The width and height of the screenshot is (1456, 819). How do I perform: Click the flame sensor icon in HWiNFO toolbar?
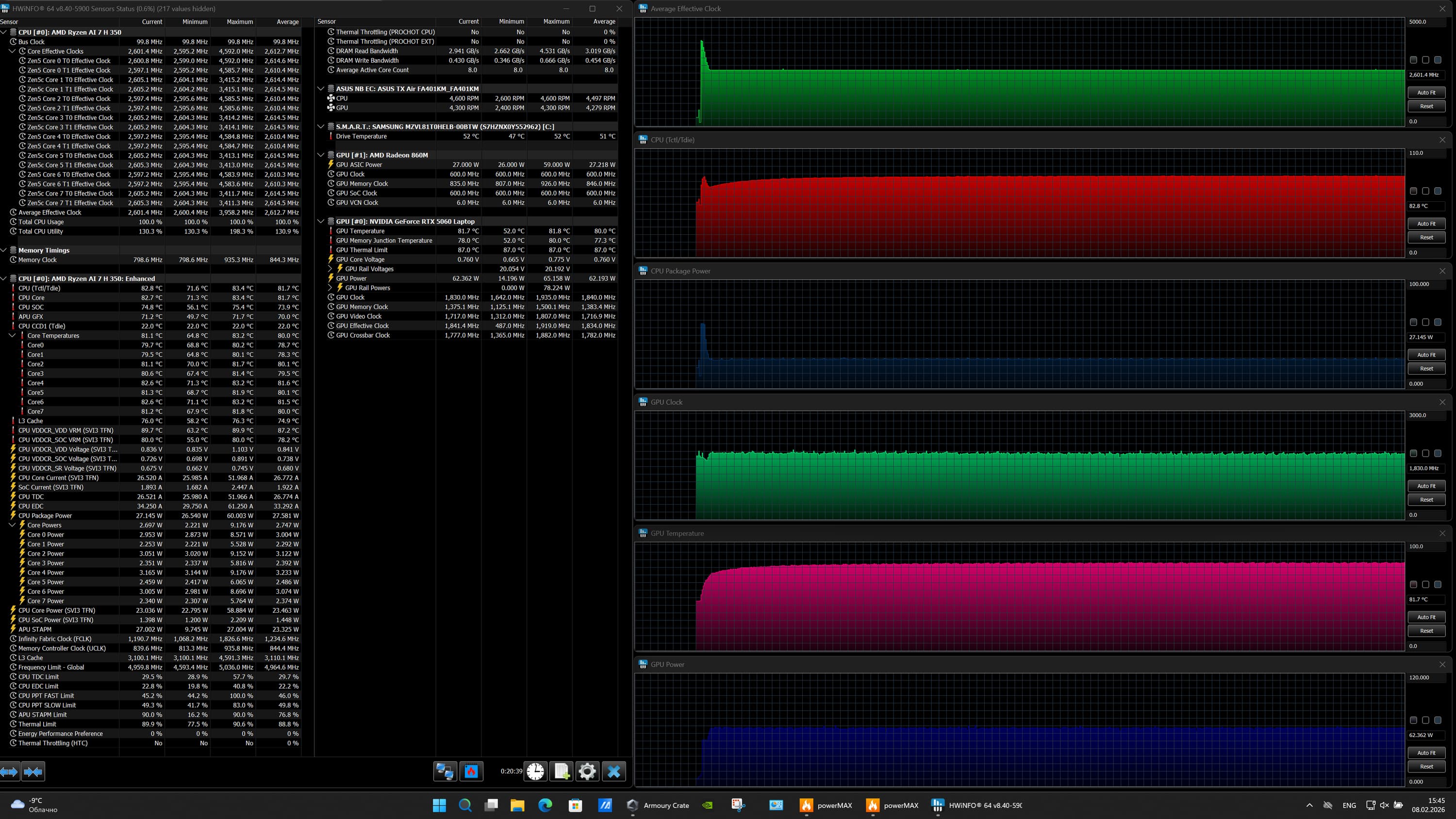click(x=471, y=771)
